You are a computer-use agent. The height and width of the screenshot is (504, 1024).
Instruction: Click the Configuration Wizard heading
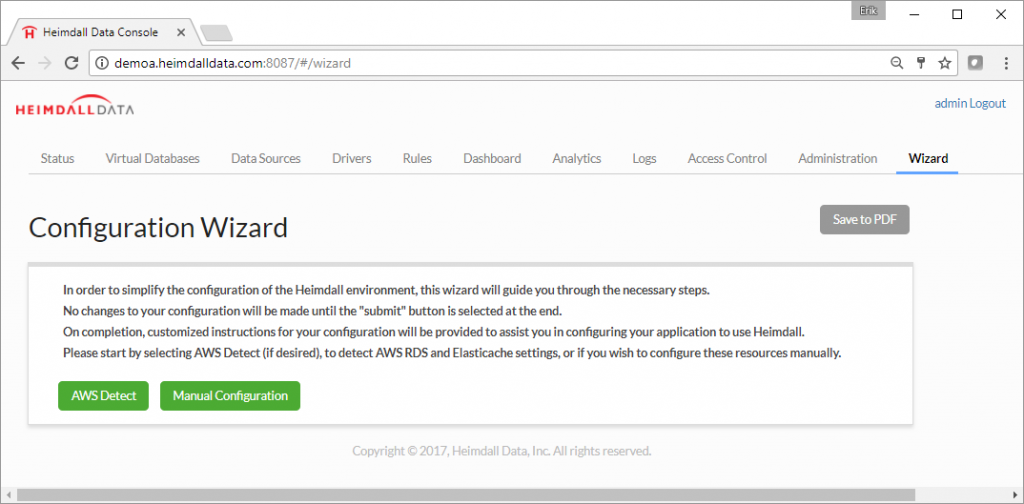158,228
